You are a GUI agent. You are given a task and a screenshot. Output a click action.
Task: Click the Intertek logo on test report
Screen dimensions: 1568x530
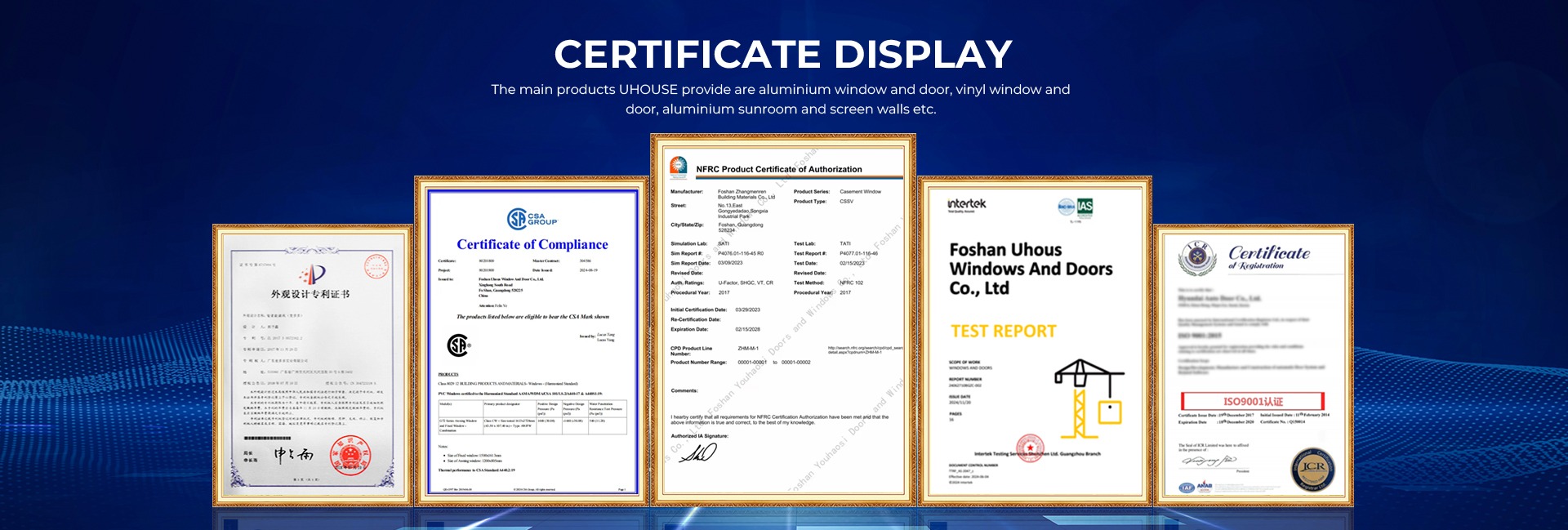click(x=967, y=204)
